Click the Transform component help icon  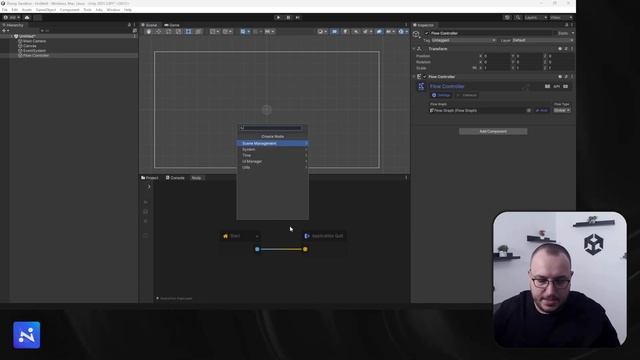560,49
